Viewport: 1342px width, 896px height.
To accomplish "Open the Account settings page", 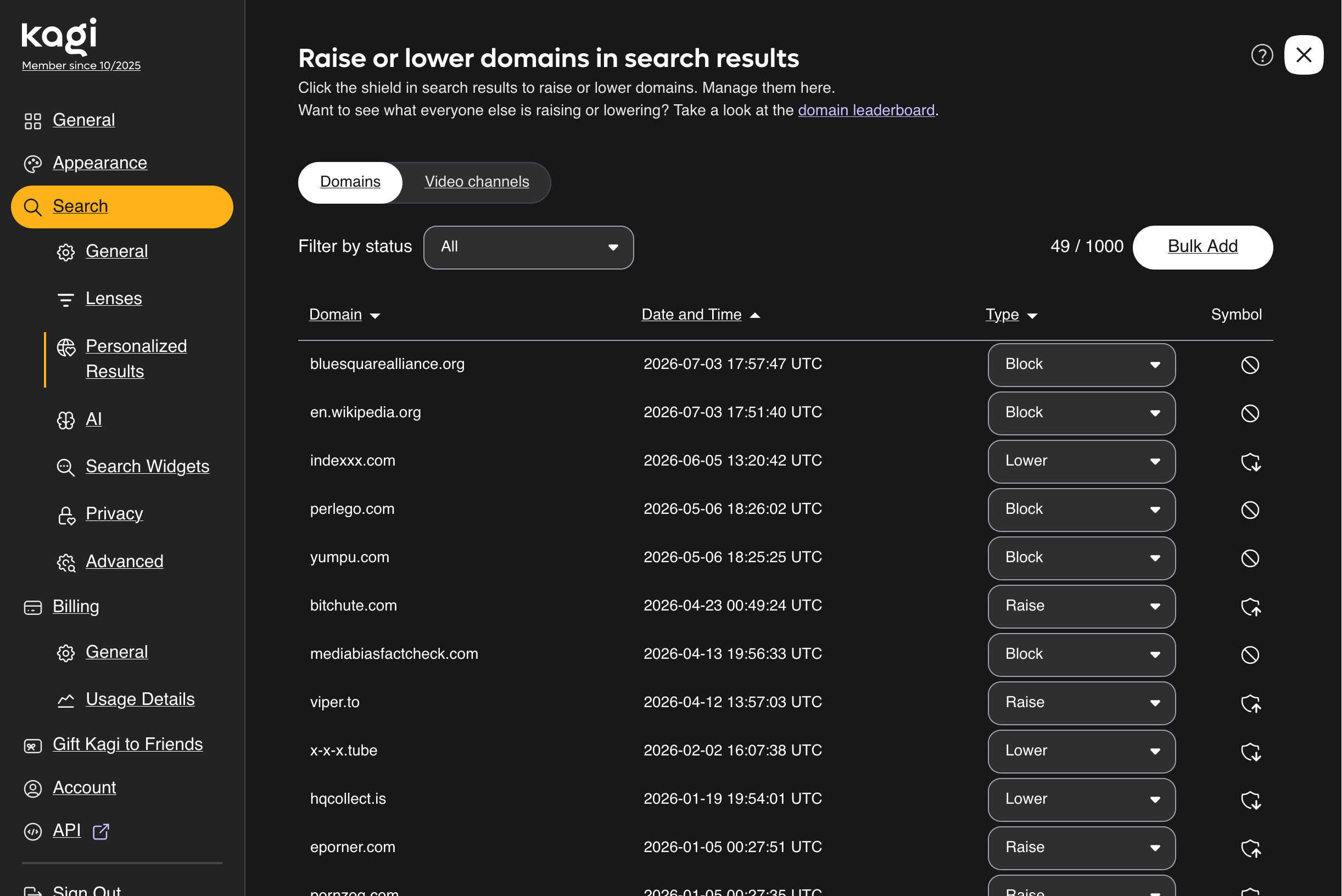I will pos(84,787).
